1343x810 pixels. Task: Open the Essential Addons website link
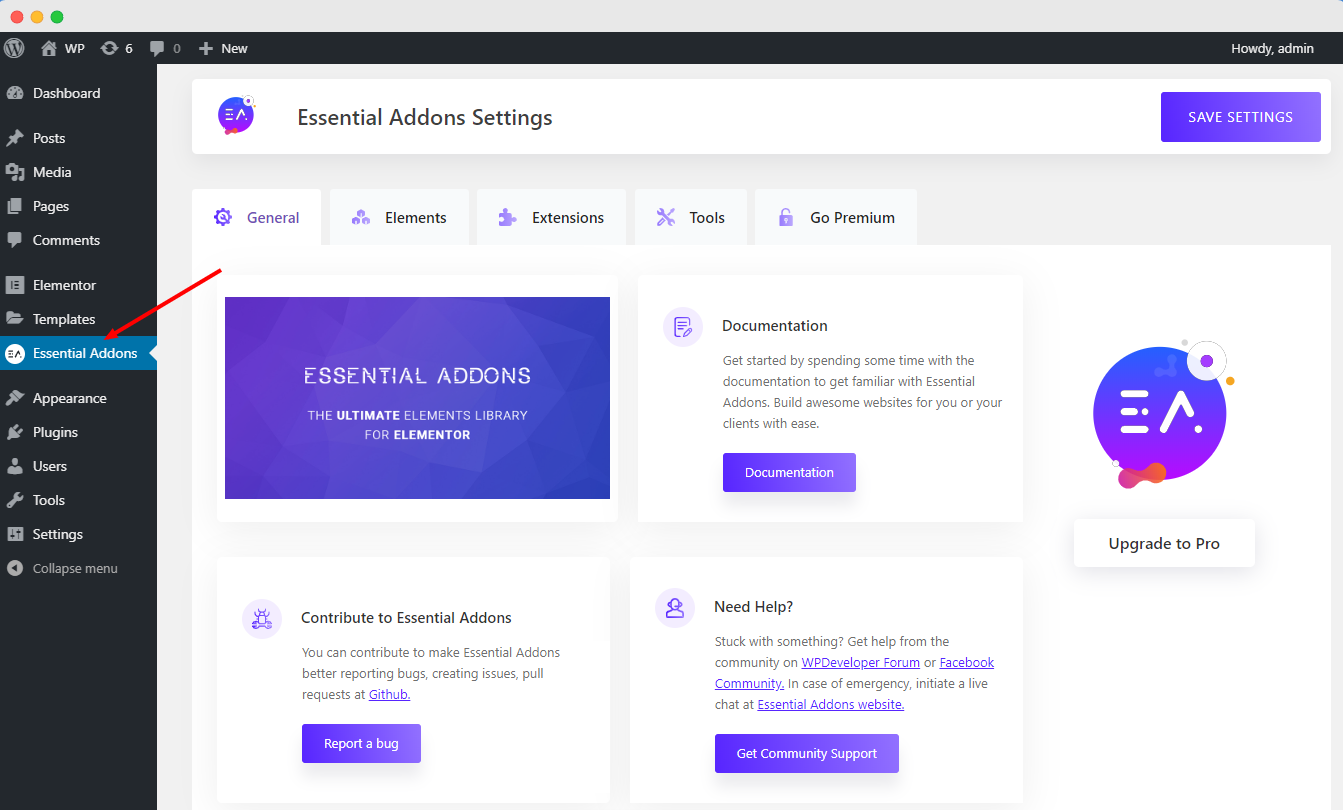[x=830, y=704]
